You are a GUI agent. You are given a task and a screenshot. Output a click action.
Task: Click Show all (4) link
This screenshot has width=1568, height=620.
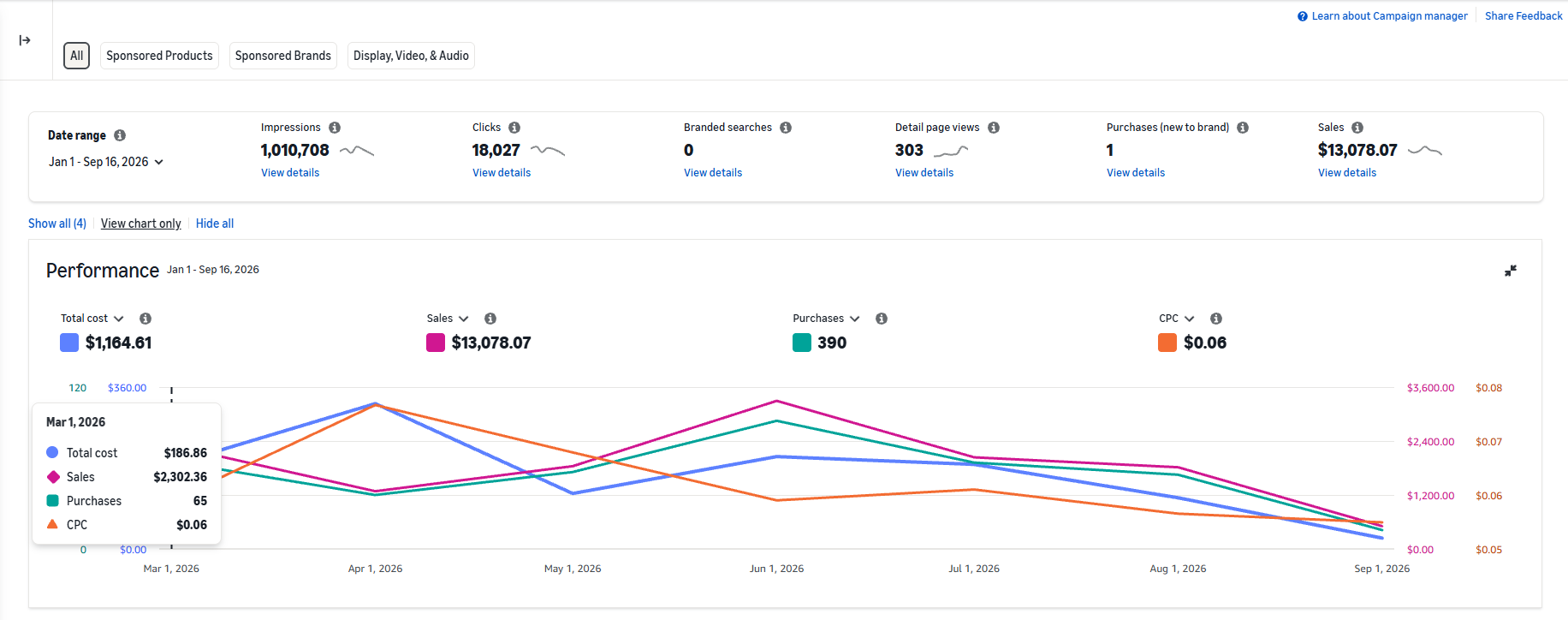57,224
